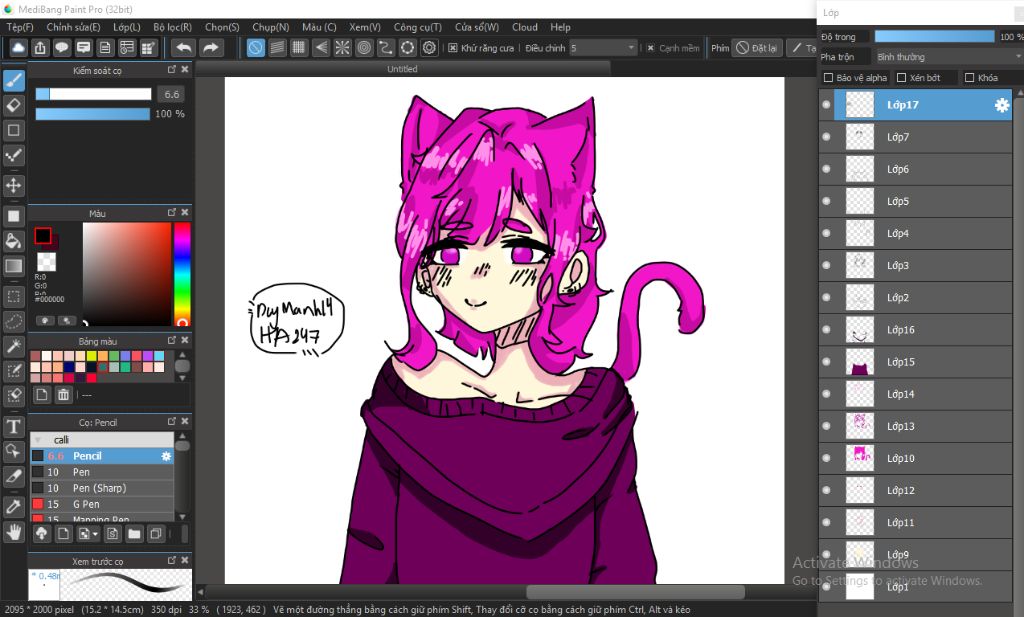Select the Pen (Sharp) brush

coord(102,488)
